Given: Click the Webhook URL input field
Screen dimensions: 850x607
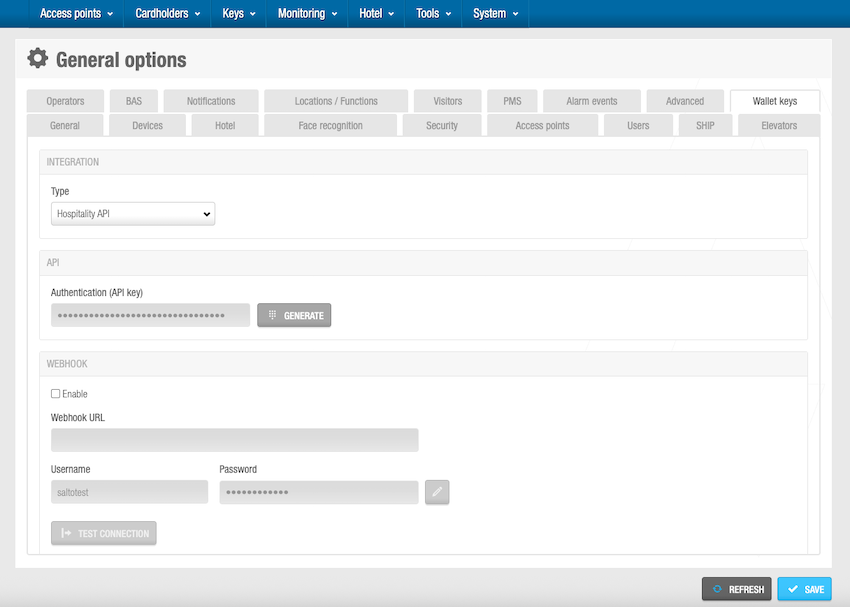Looking at the screenshot, I should point(234,440).
